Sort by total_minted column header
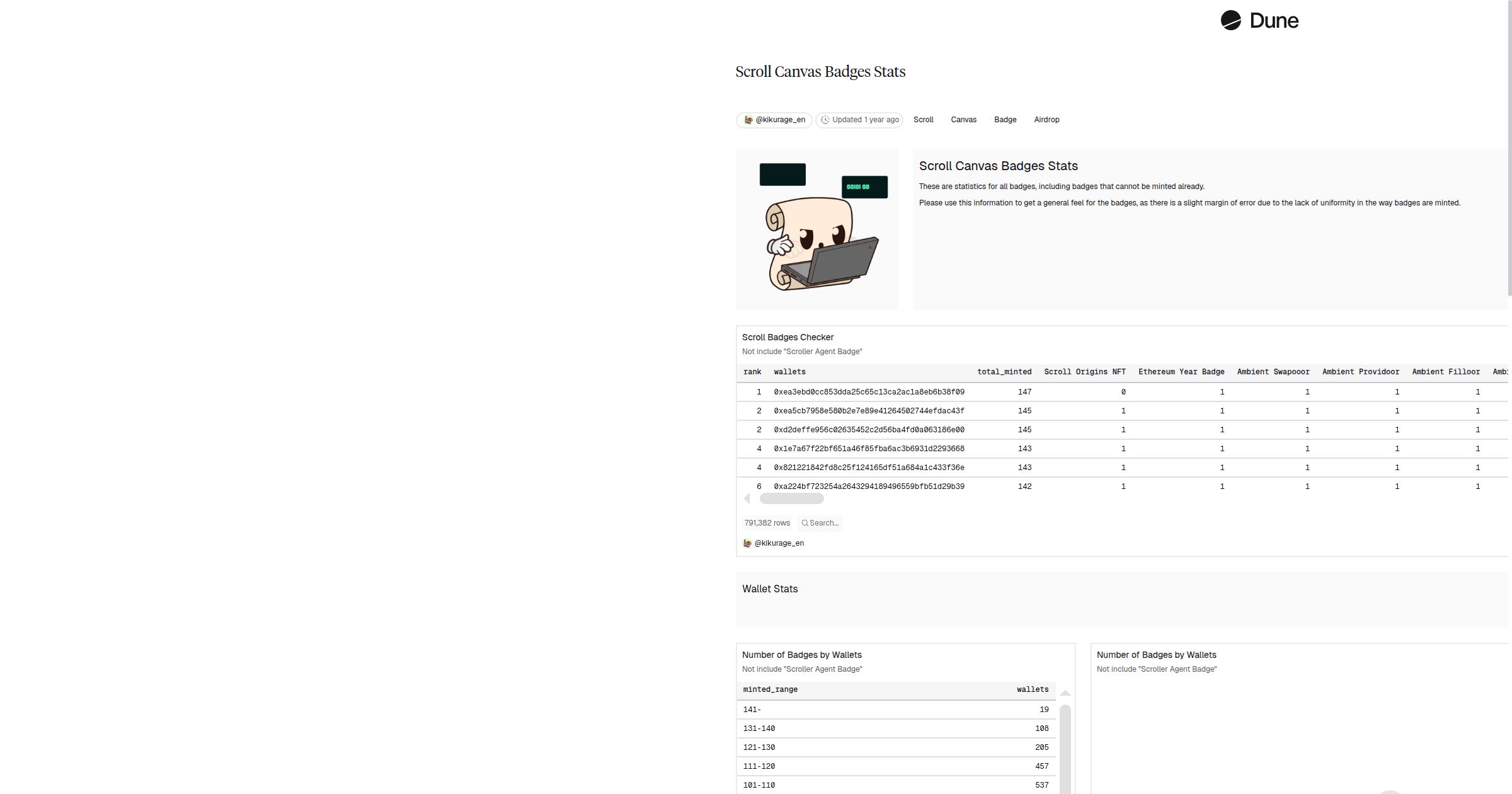Image resolution: width=1512 pixels, height=794 pixels. click(1004, 372)
